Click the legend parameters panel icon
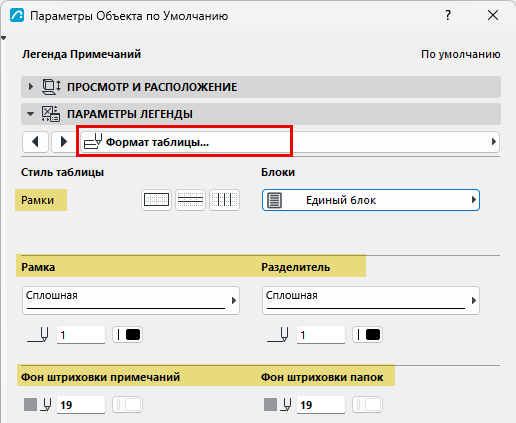Viewport: 516px width, 423px height. point(51,114)
